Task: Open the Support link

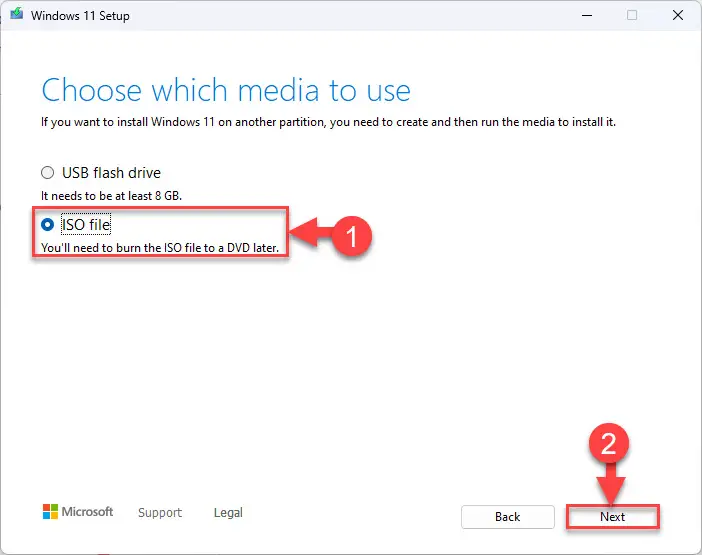Action: [x=160, y=512]
